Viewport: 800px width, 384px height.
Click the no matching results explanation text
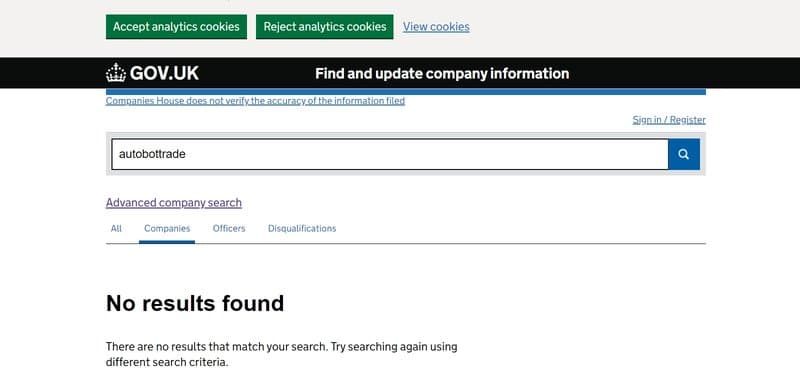pyautogui.click(x=282, y=354)
